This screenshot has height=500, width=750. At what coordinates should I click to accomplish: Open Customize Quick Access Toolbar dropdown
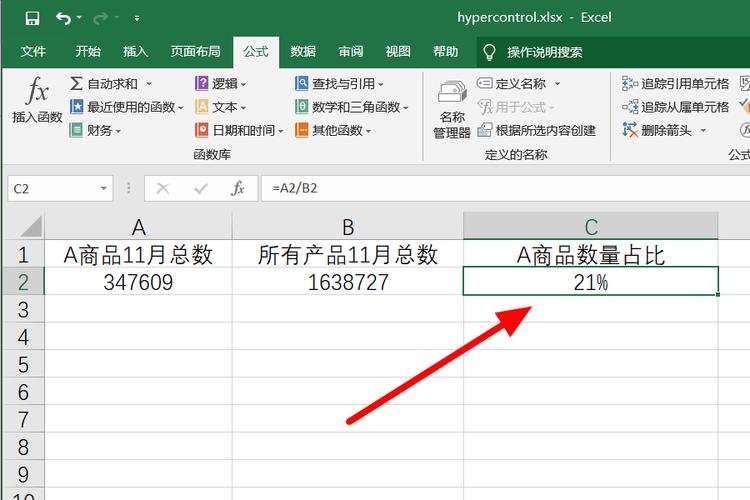pyautogui.click(x=137, y=18)
